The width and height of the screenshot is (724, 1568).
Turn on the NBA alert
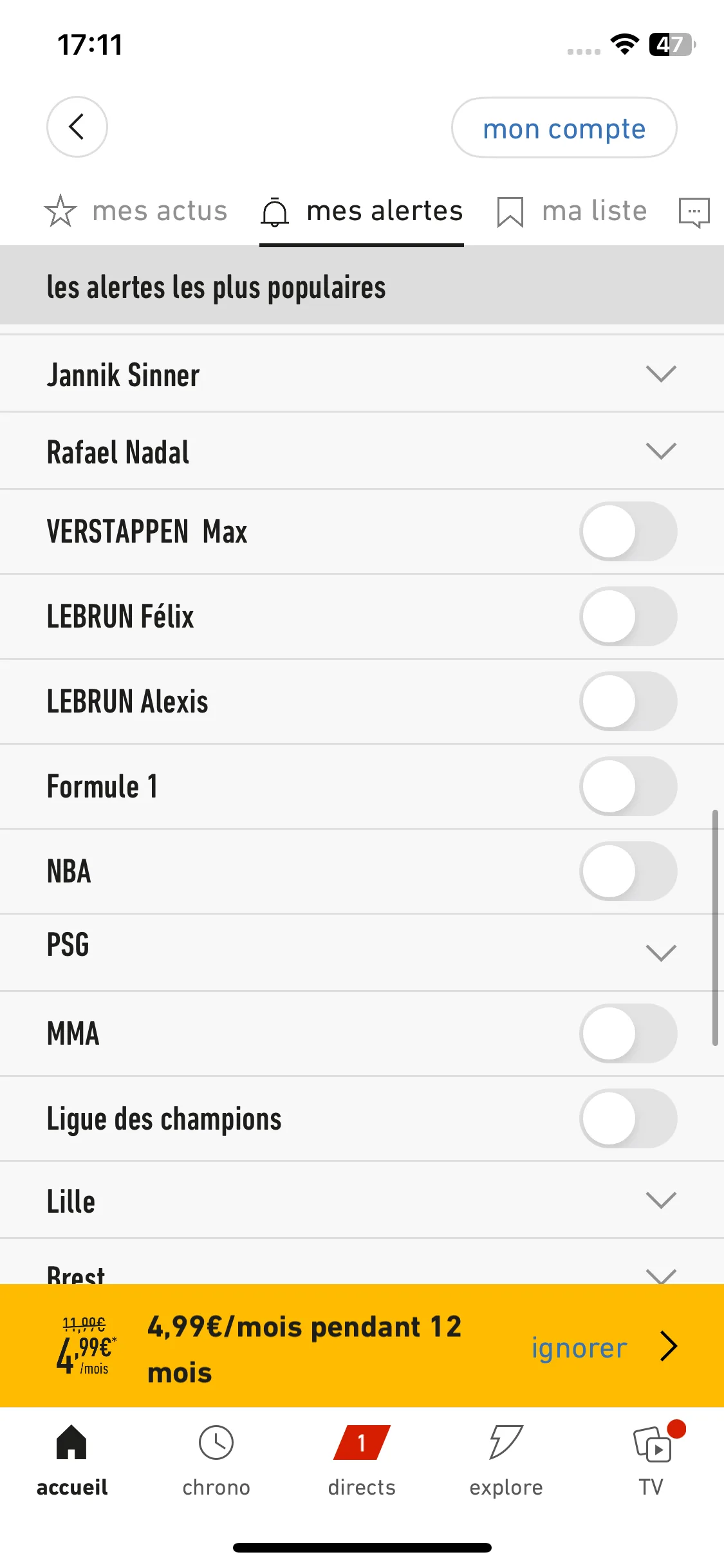click(628, 872)
